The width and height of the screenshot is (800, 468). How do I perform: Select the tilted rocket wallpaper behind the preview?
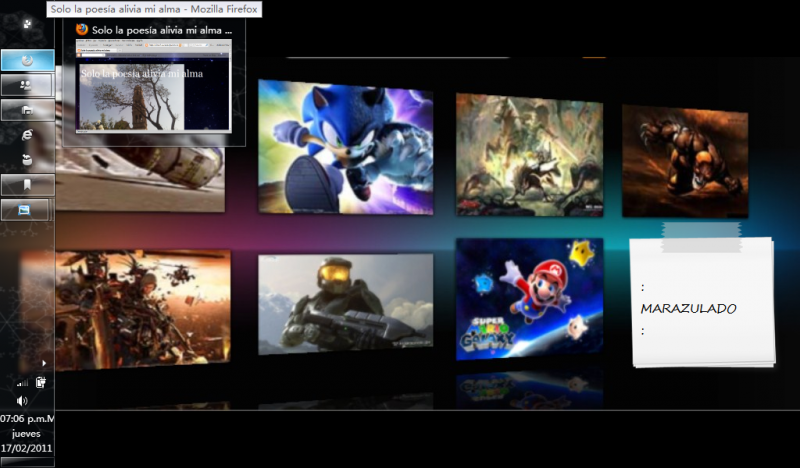[x=140, y=179]
